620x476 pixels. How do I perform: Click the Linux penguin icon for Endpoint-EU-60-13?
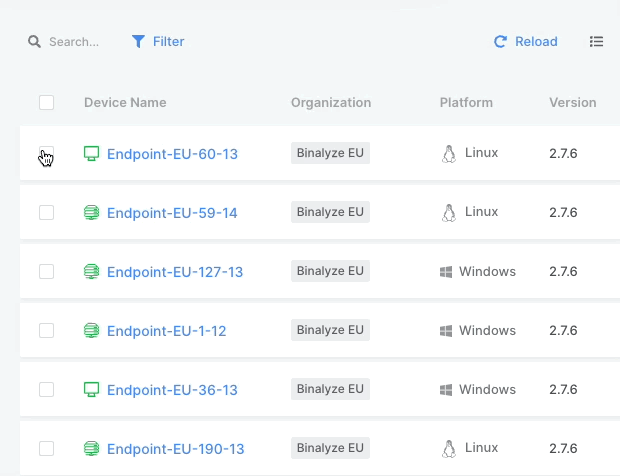tap(449, 154)
